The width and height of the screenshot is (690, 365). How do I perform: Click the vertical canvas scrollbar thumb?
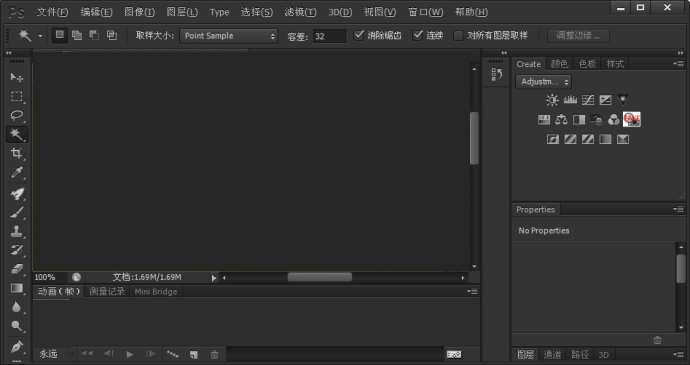tap(474, 138)
